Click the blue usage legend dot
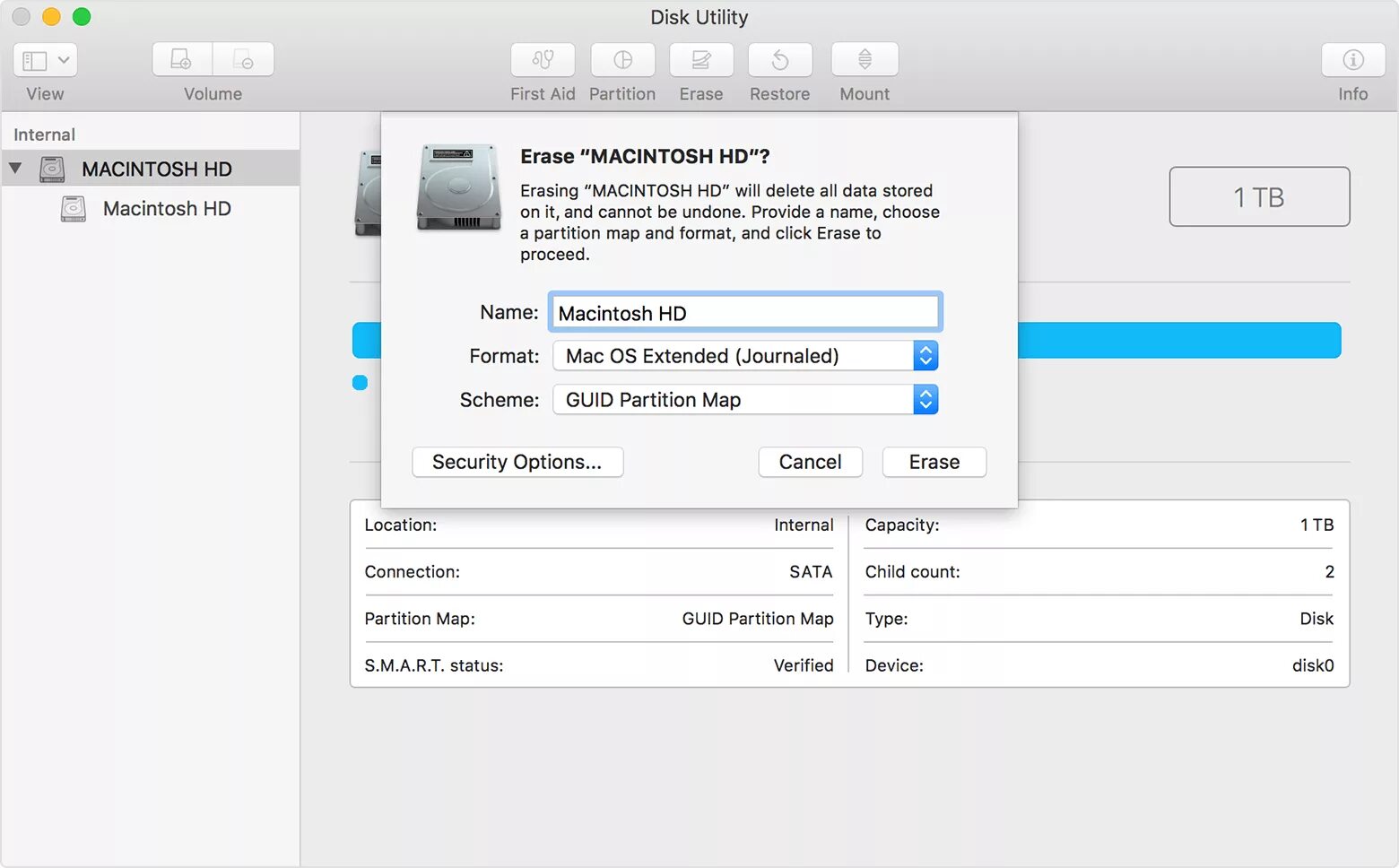The height and width of the screenshot is (868, 1399). point(361,383)
